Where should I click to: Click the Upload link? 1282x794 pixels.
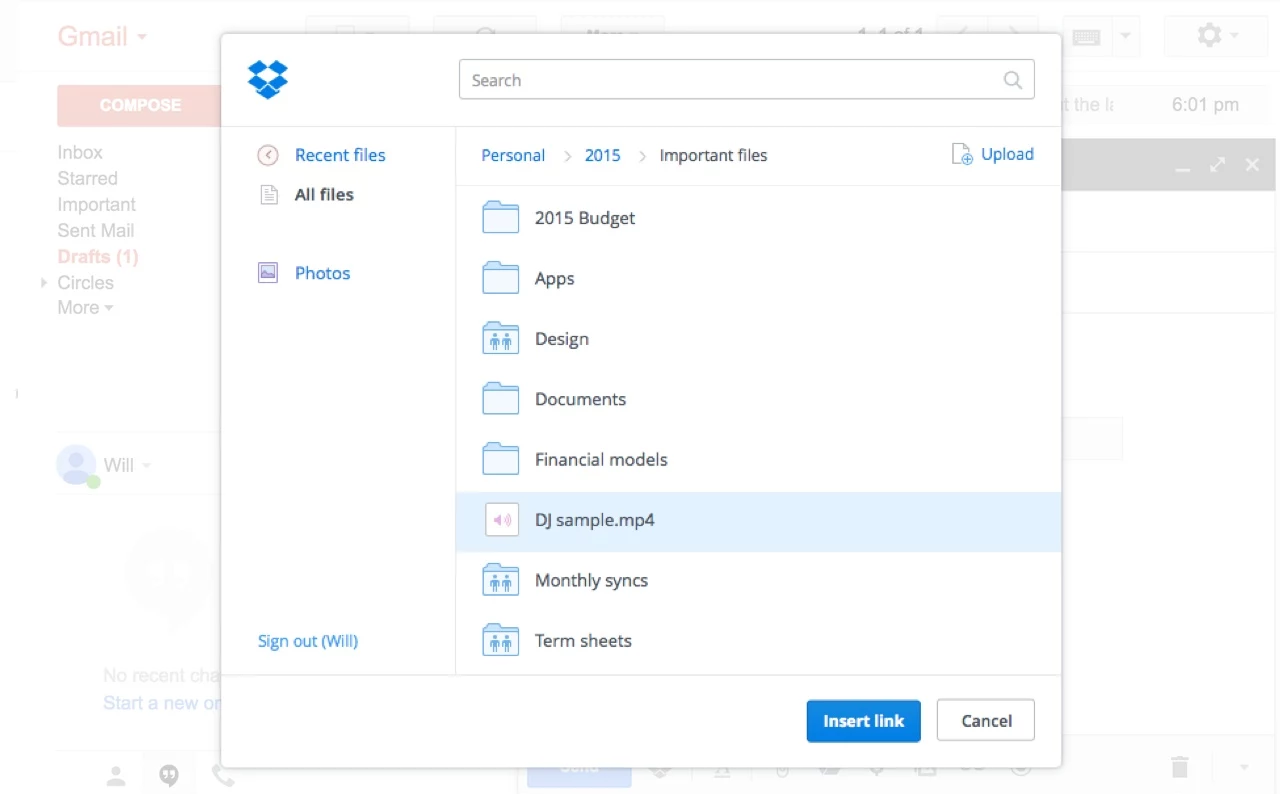point(1007,154)
